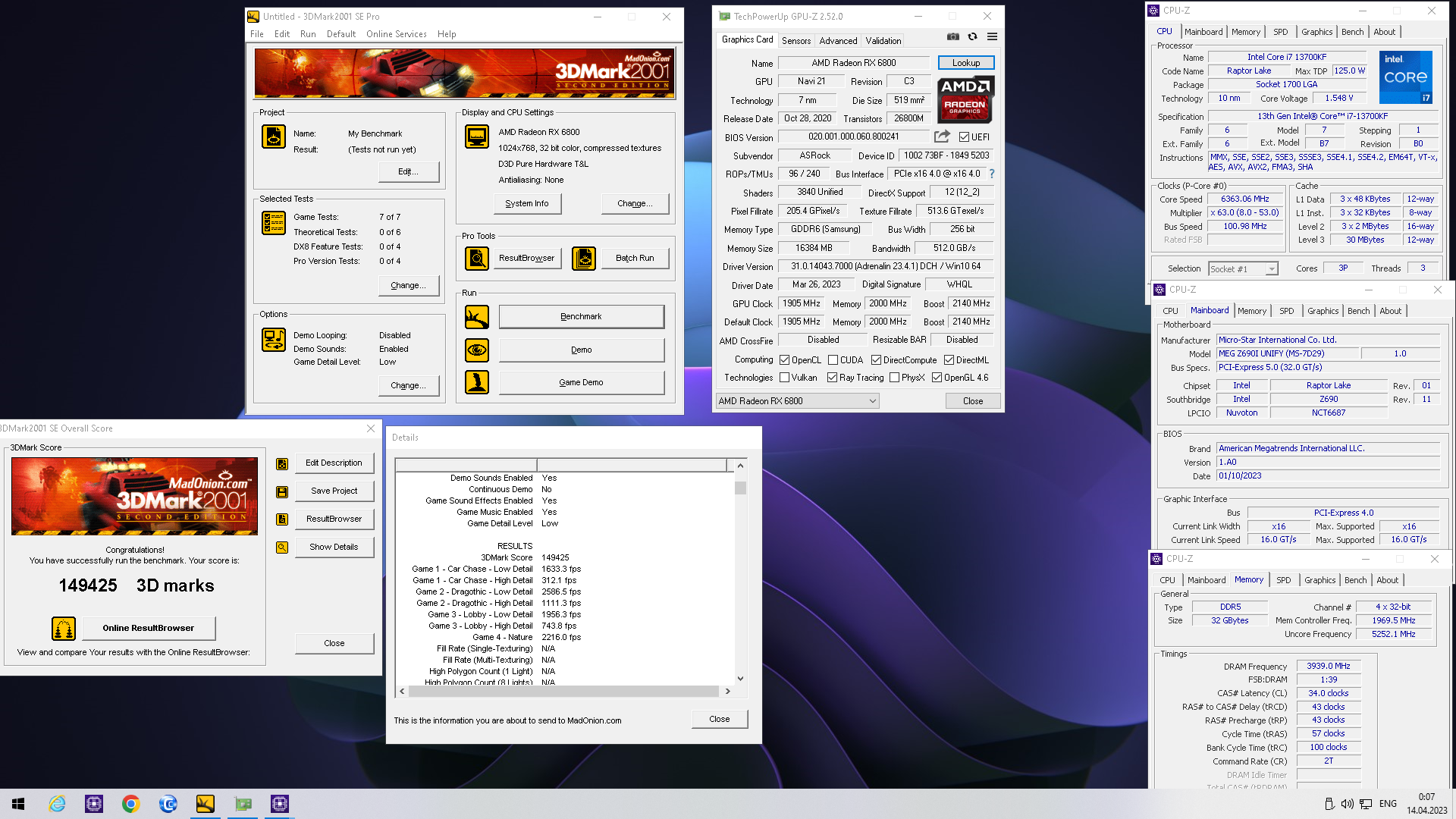Toggle the DirectCompute checkbox
Image resolution: width=1456 pixels, height=819 pixels.
pyautogui.click(x=877, y=360)
